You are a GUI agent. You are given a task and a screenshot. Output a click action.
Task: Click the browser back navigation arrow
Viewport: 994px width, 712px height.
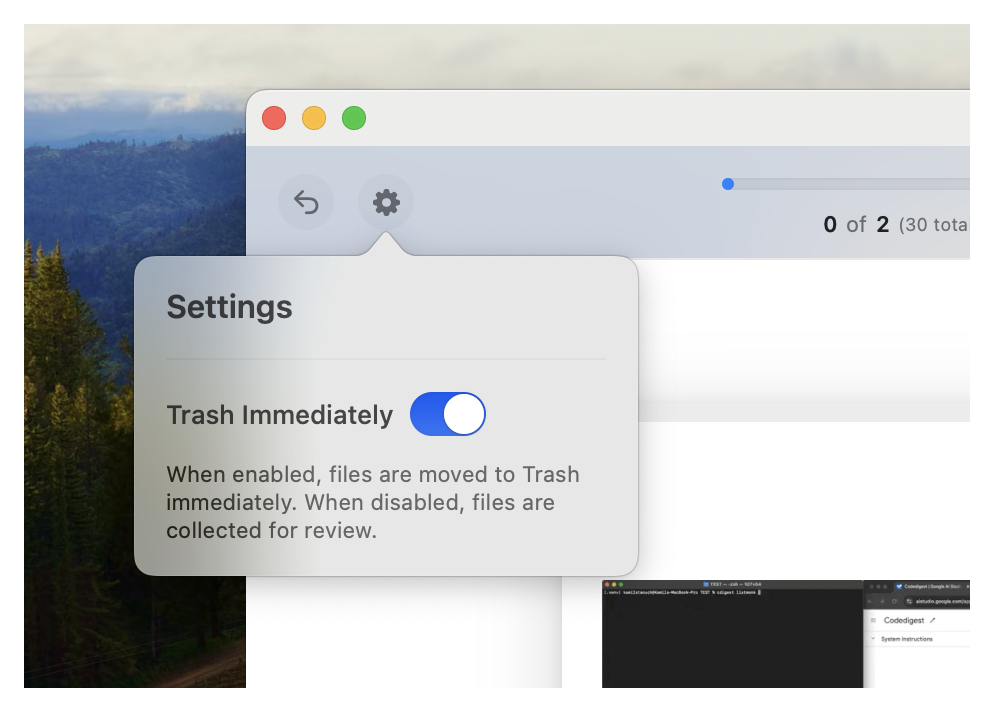870,601
